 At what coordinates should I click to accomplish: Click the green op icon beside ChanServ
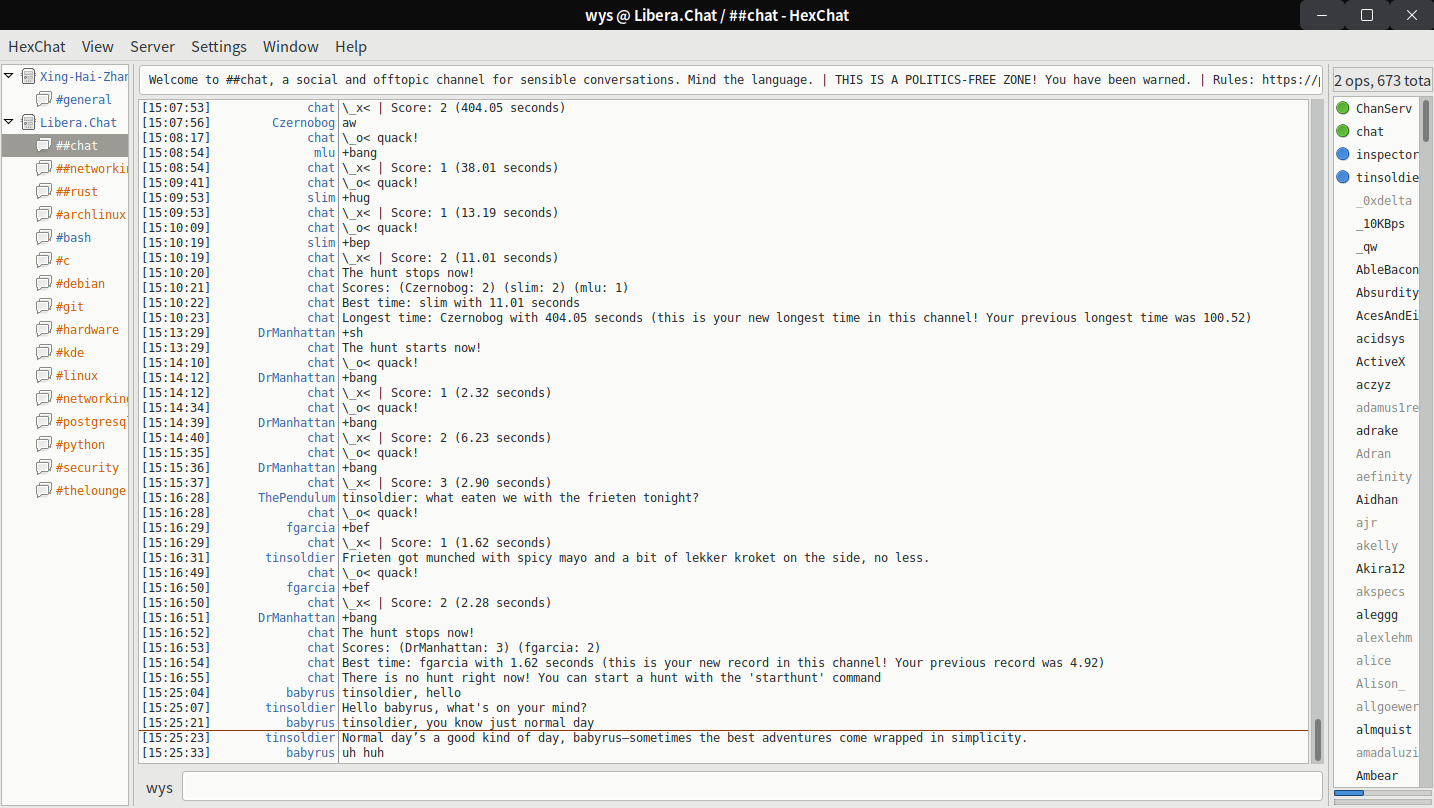[1343, 108]
